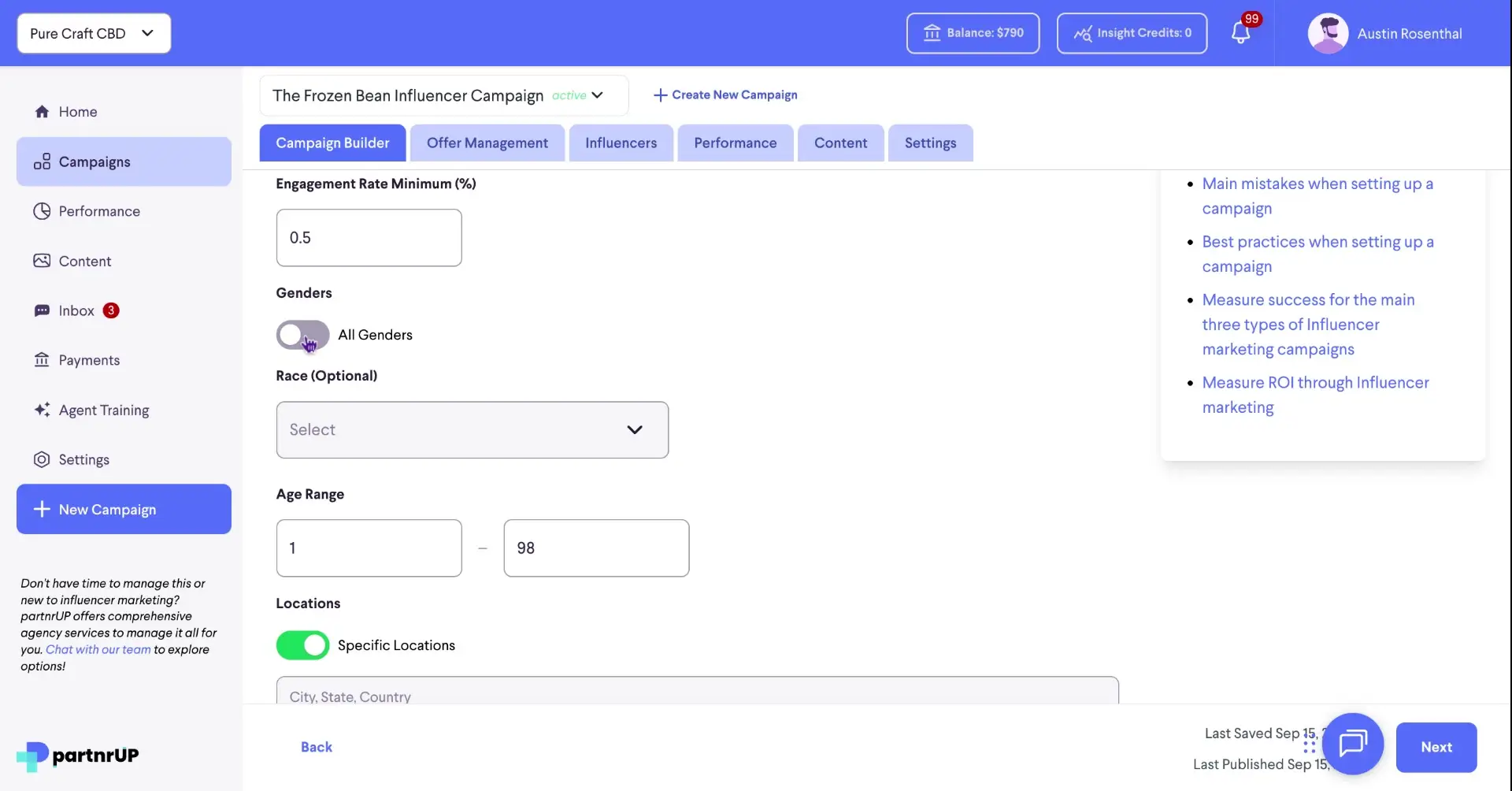Click the partnrUP logo
Image resolution: width=1512 pixels, height=791 pixels.
(76, 755)
